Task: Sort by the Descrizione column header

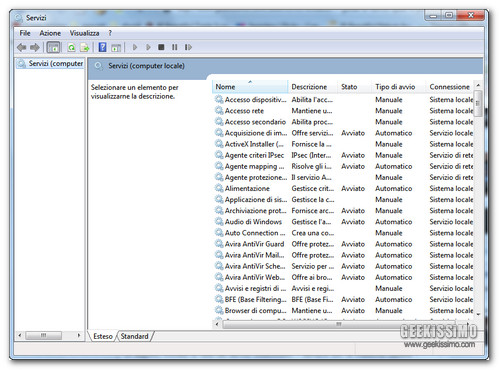Action: click(x=313, y=87)
